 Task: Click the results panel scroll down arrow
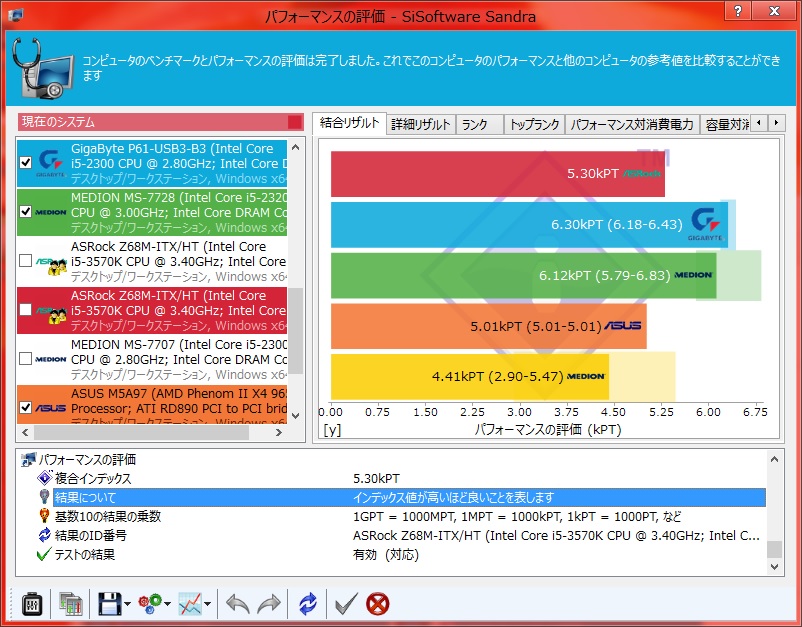tap(774, 567)
